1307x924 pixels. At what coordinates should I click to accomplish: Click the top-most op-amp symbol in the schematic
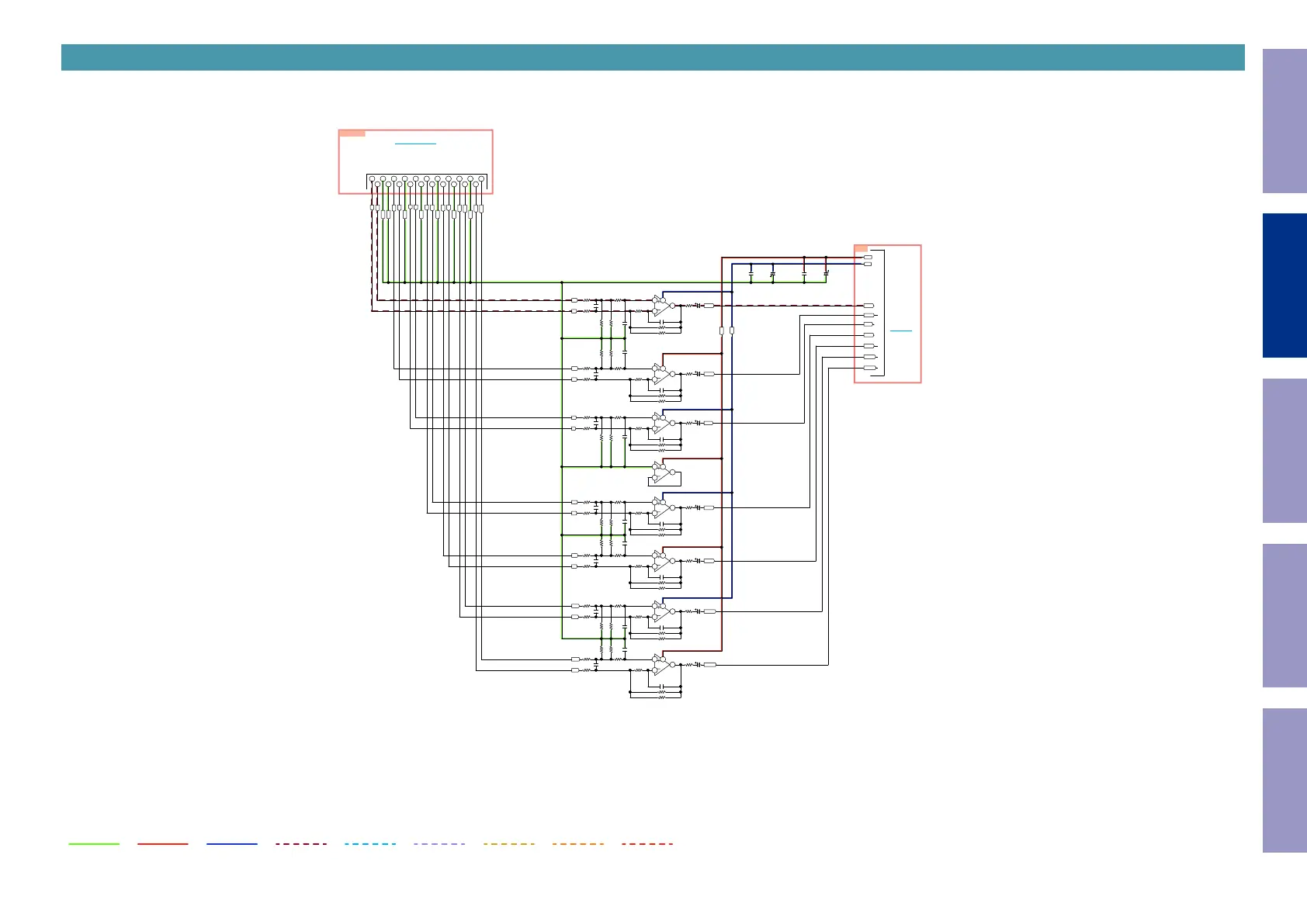tap(664, 306)
